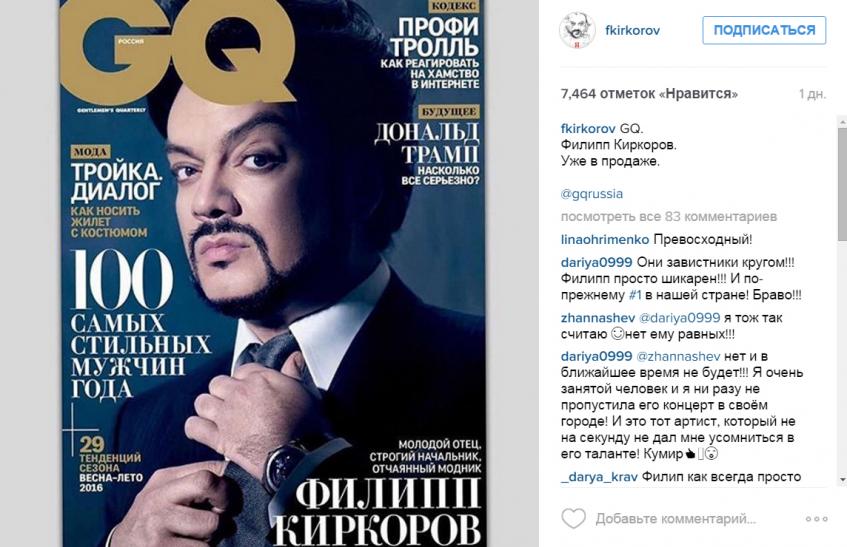Image resolution: width=847 pixels, height=547 pixels.
Task: Open the #1 hashtag link
Action: pos(635,295)
